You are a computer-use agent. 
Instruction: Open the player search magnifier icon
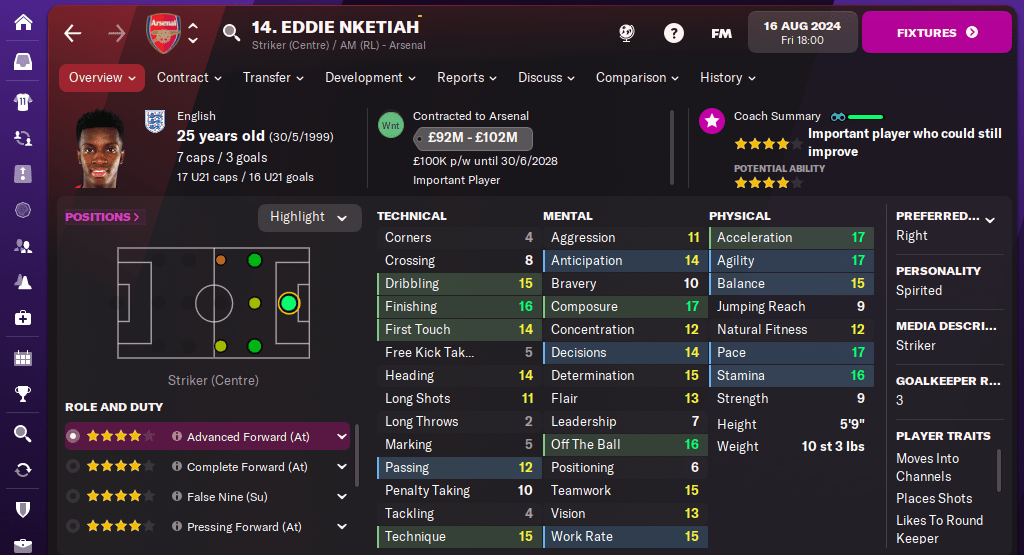point(231,33)
